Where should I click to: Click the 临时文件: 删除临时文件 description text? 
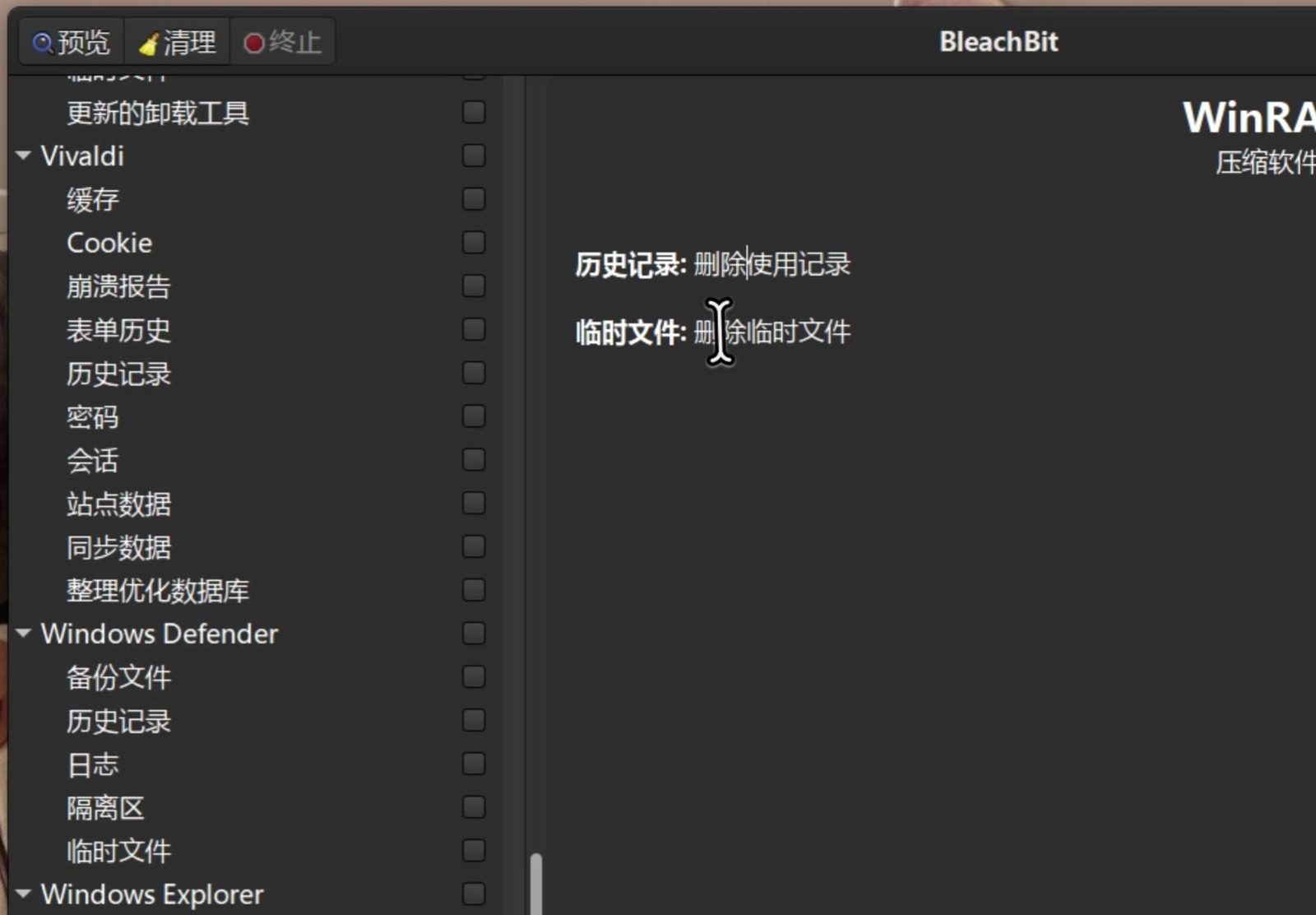[x=712, y=332]
